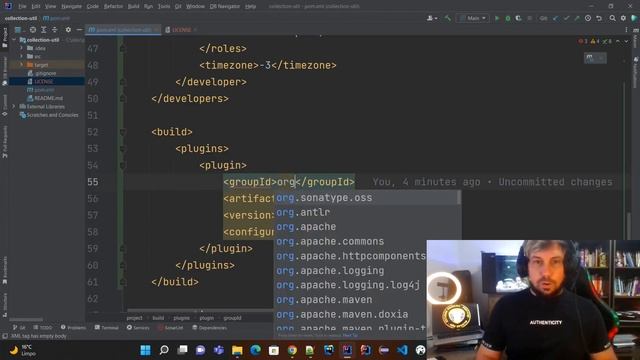The width and height of the screenshot is (640, 360).
Task: Run with Coverage icon
Action: [x=518, y=18]
